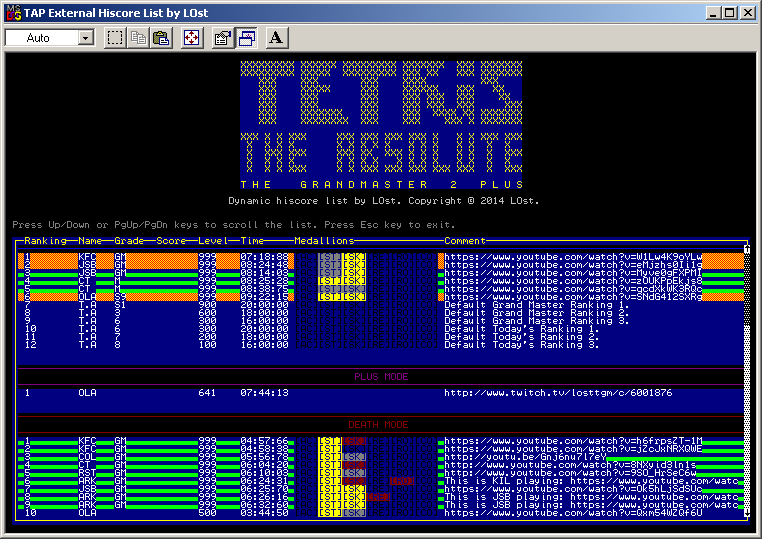Click the level value 900
762x539 pixels.
coord(207,305)
